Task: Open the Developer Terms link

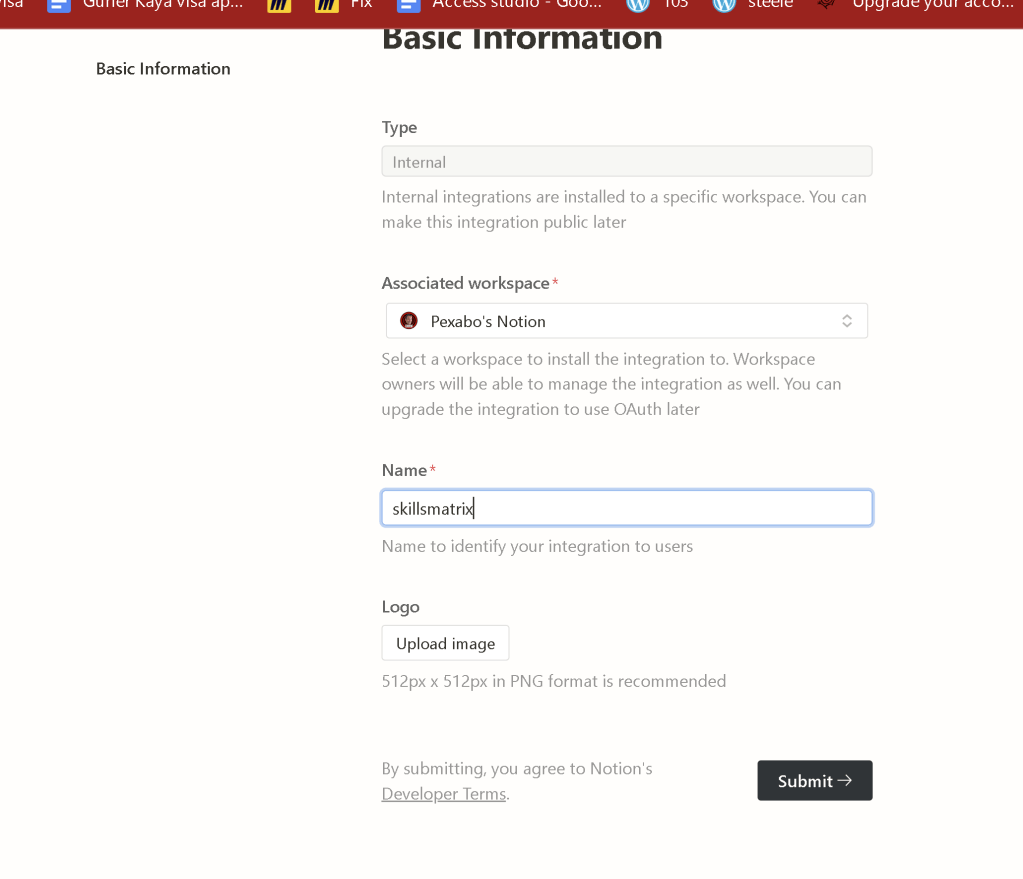Action: [444, 794]
